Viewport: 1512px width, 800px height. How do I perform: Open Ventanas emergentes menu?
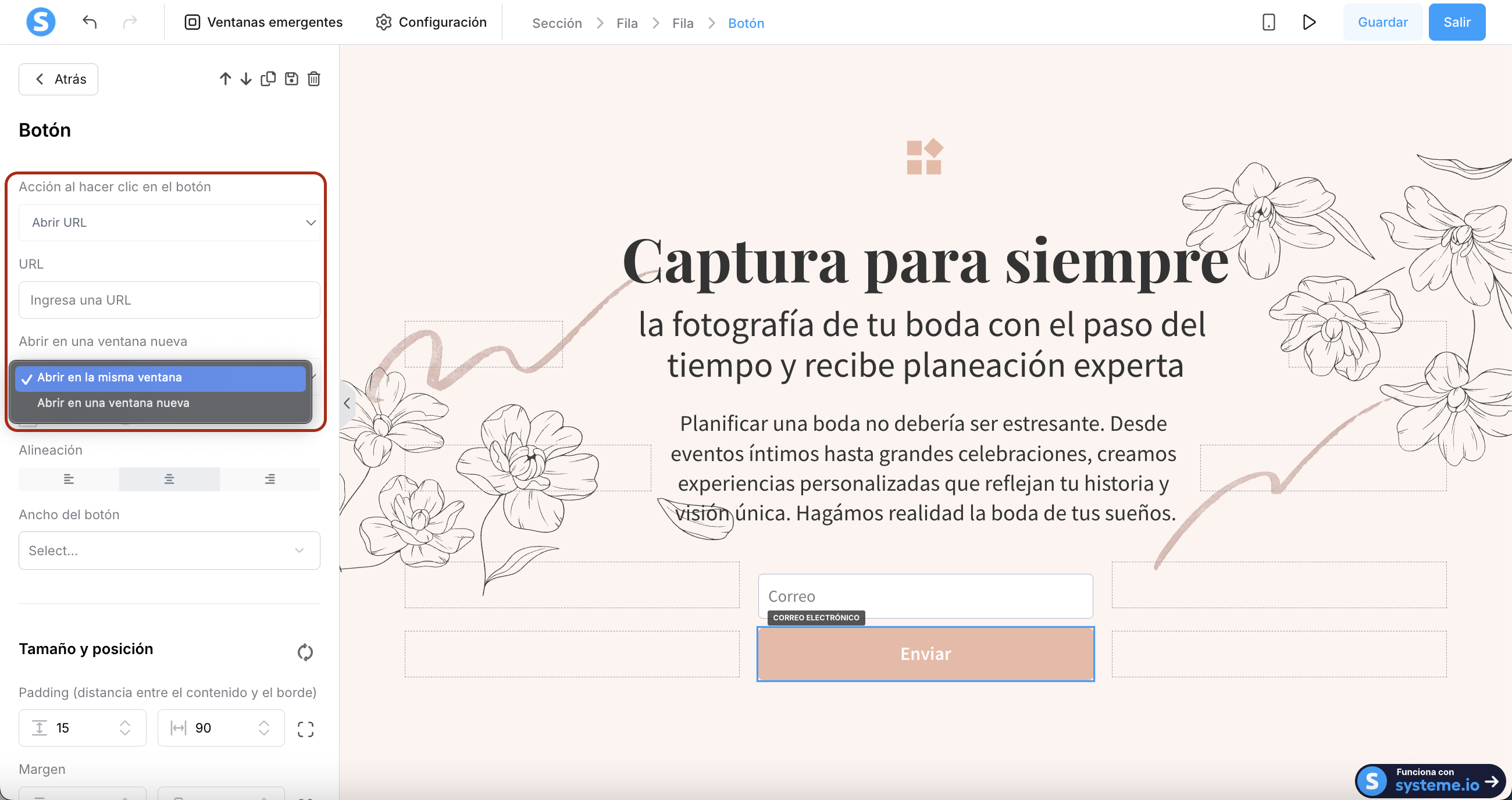click(x=263, y=22)
